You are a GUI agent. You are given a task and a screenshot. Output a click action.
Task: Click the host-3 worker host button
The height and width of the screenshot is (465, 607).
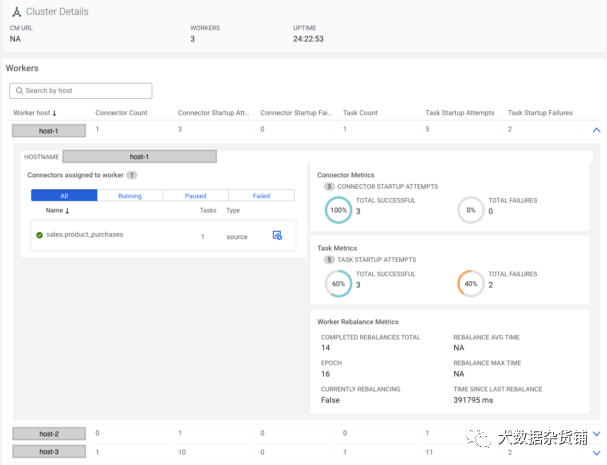[49, 452]
